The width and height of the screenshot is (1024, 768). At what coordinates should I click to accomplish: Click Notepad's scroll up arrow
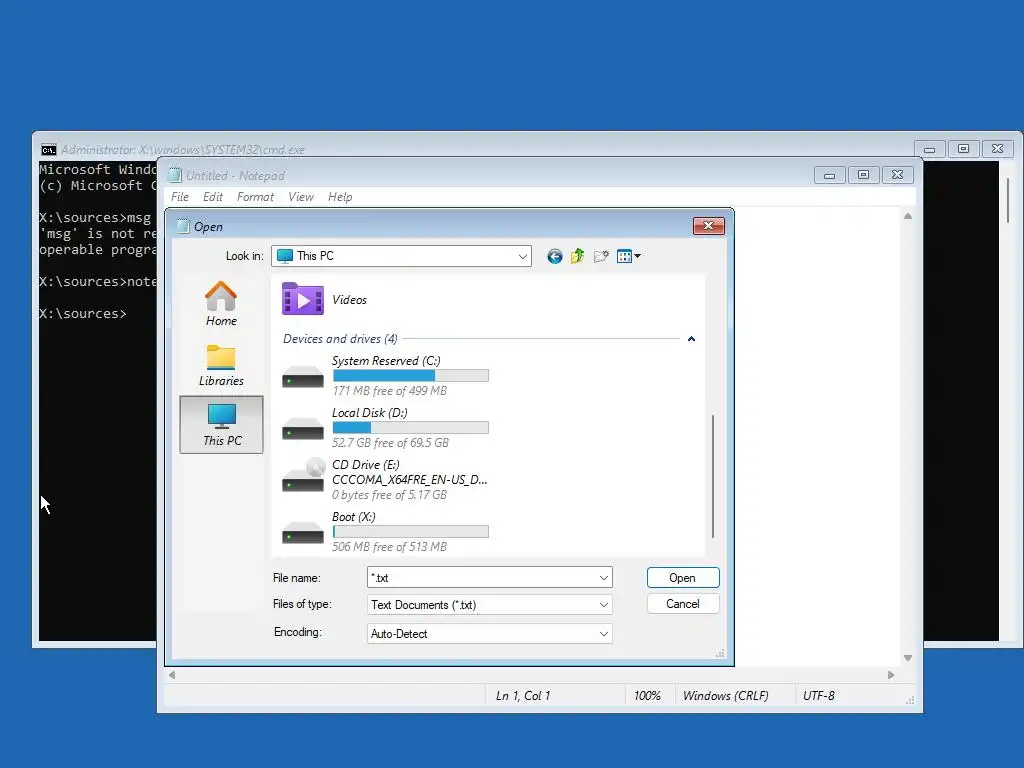pos(908,216)
